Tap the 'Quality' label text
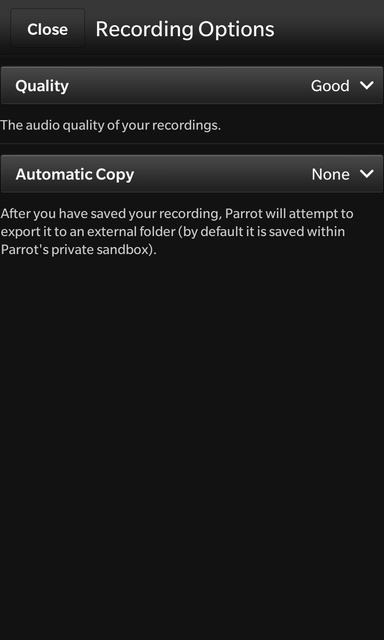 click(x=42, y=86)
